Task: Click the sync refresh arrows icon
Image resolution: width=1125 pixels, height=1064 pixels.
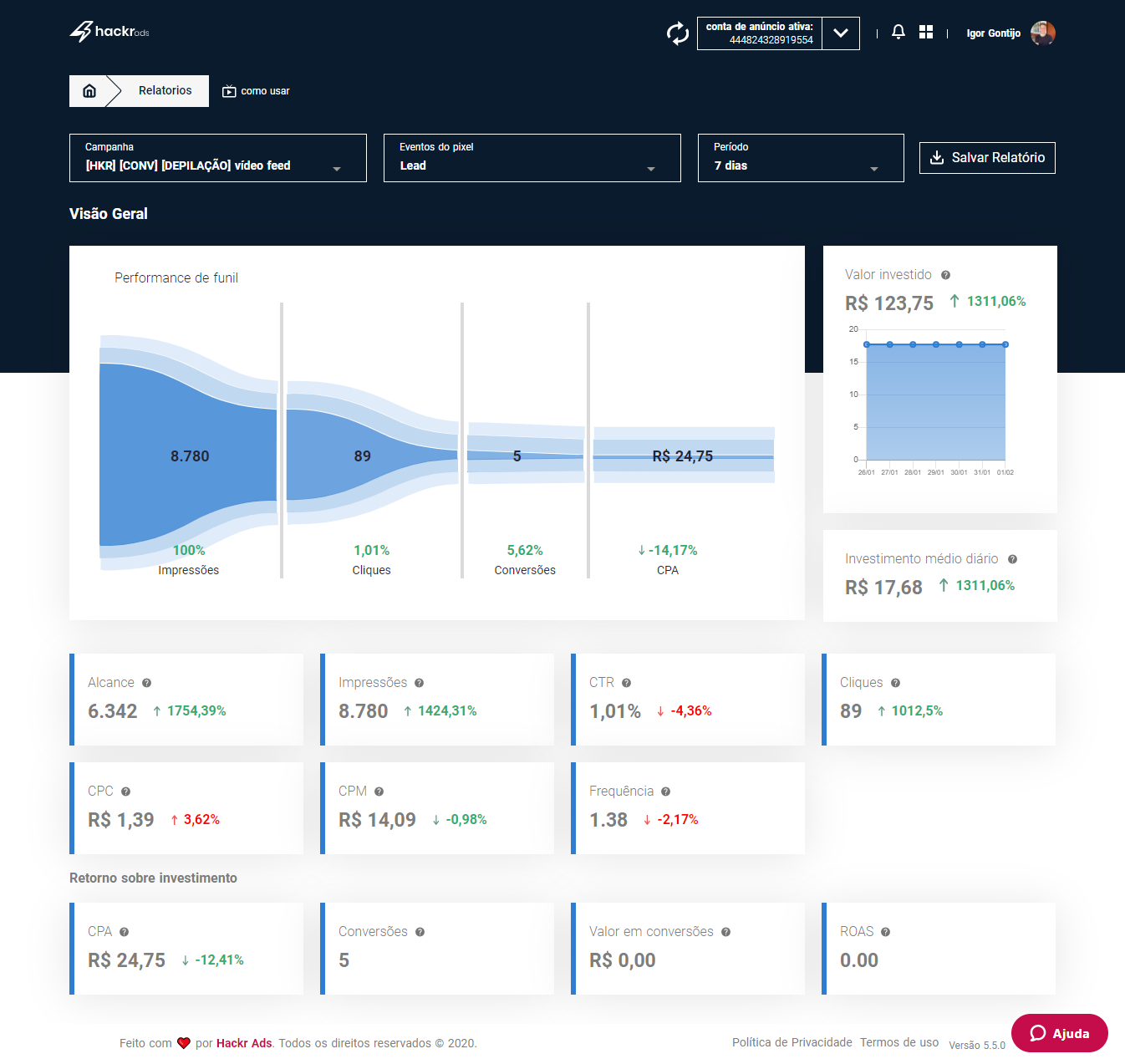Action: pyautogui.click(x=677, y=33)
